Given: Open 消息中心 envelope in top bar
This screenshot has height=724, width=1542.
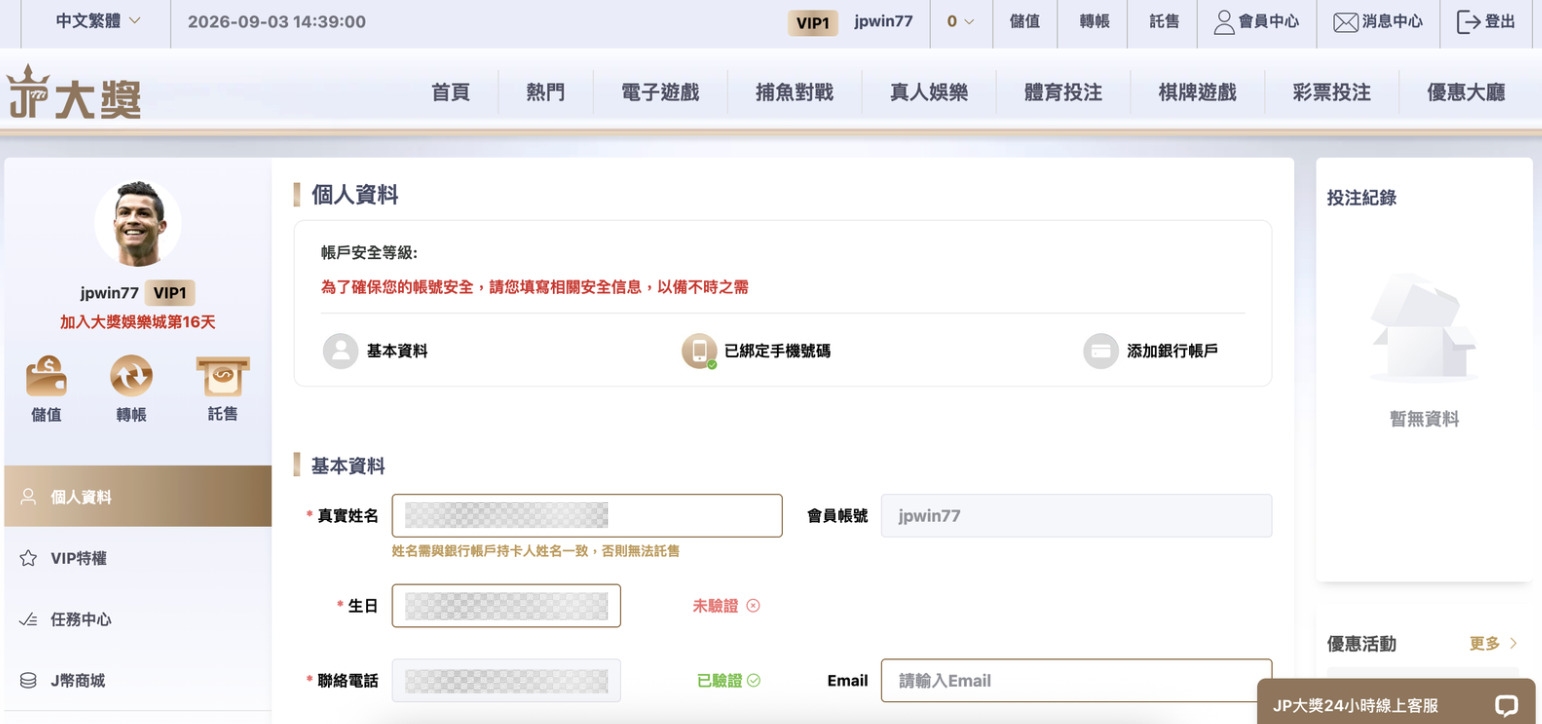Looking at the screenshot, I should click(x=1378, y=22).
